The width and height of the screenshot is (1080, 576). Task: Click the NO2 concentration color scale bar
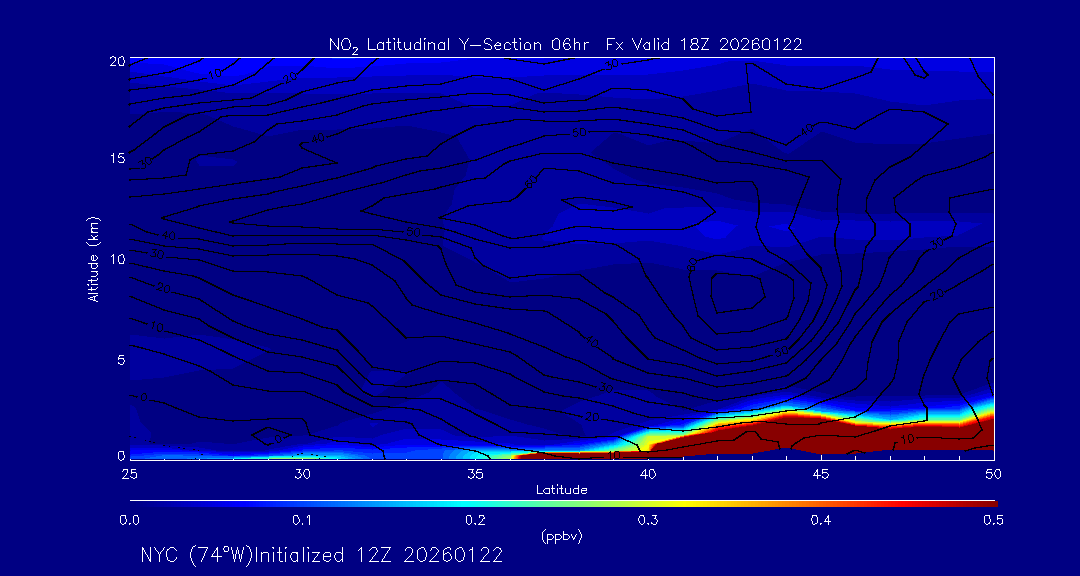point(563,504)
